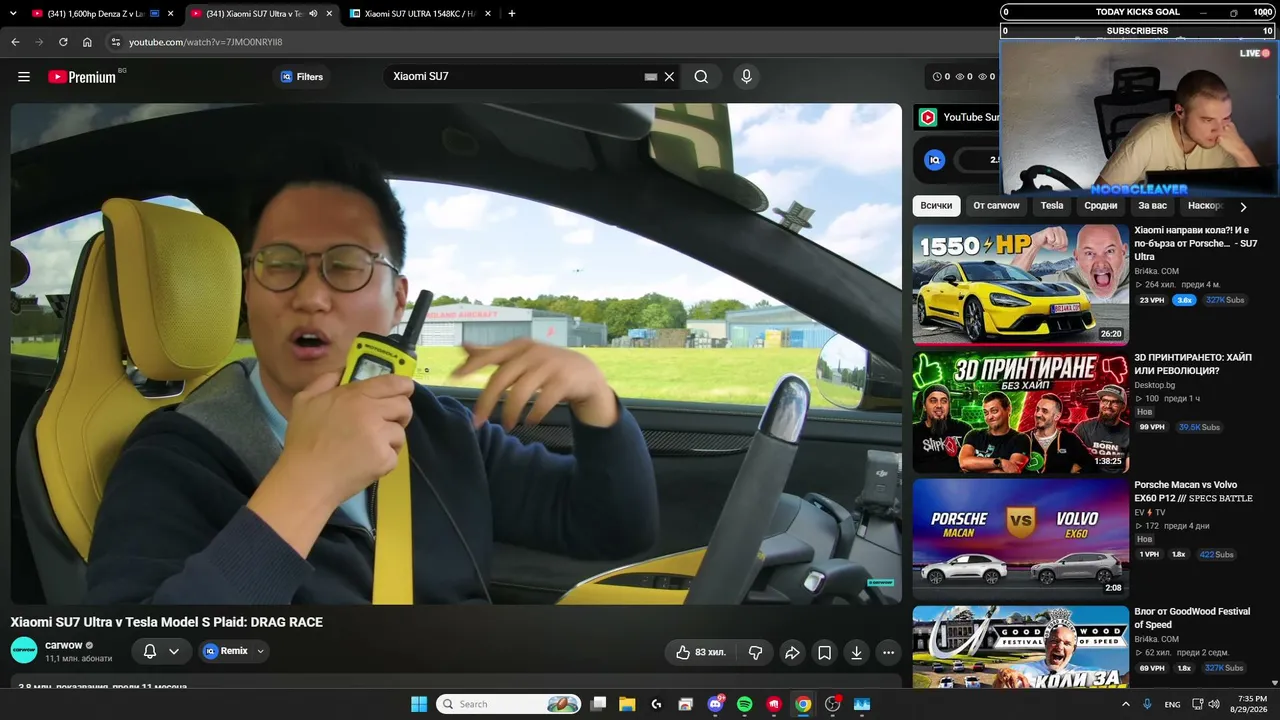Open the on-screen keyboard in search box
The width and height of the screenshot is (1280, 720).
pyautogui.click(x=651, y=77)
